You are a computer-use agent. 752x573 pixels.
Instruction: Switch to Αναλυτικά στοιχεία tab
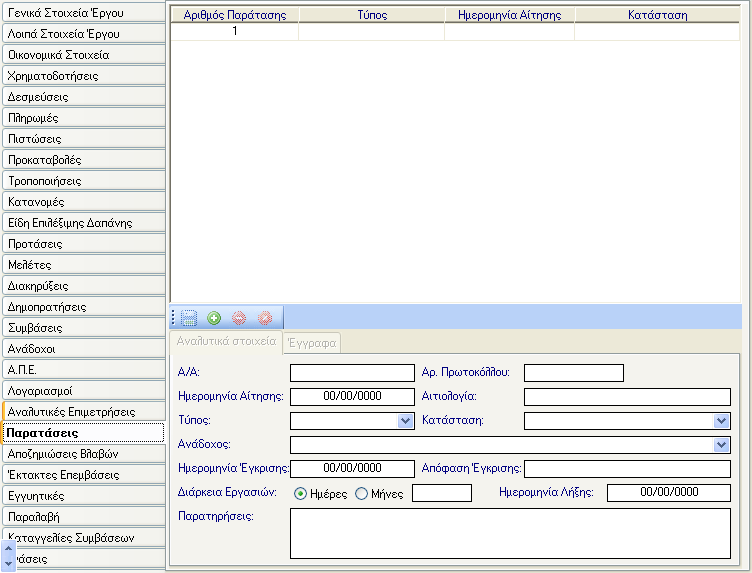click(226, 342)
